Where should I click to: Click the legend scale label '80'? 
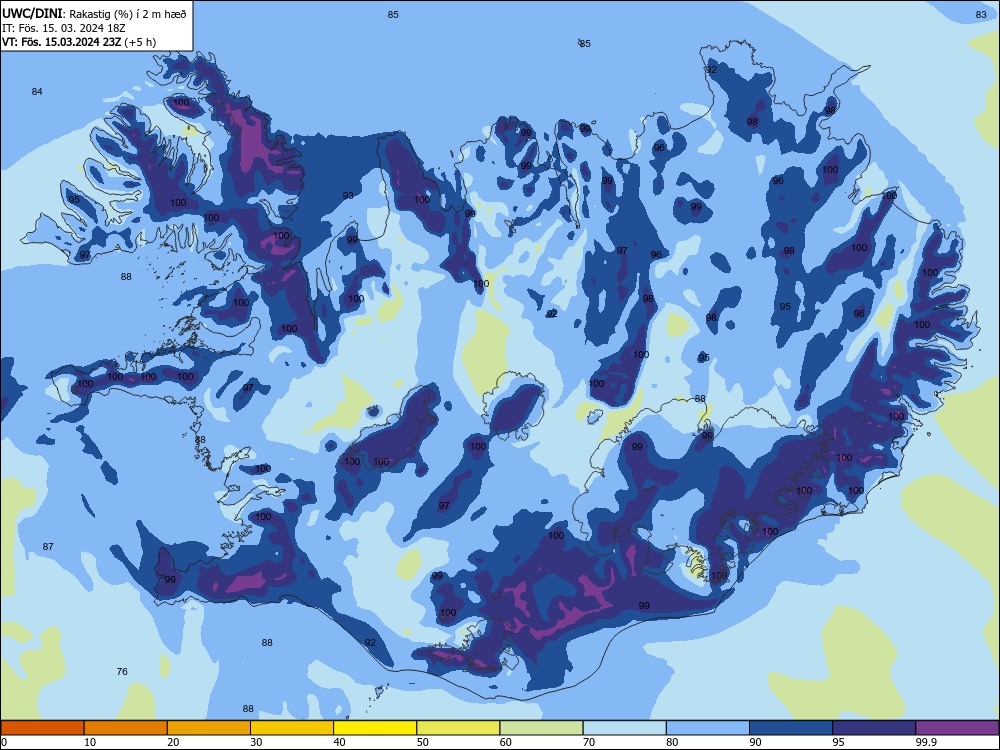tap(673, 742)
